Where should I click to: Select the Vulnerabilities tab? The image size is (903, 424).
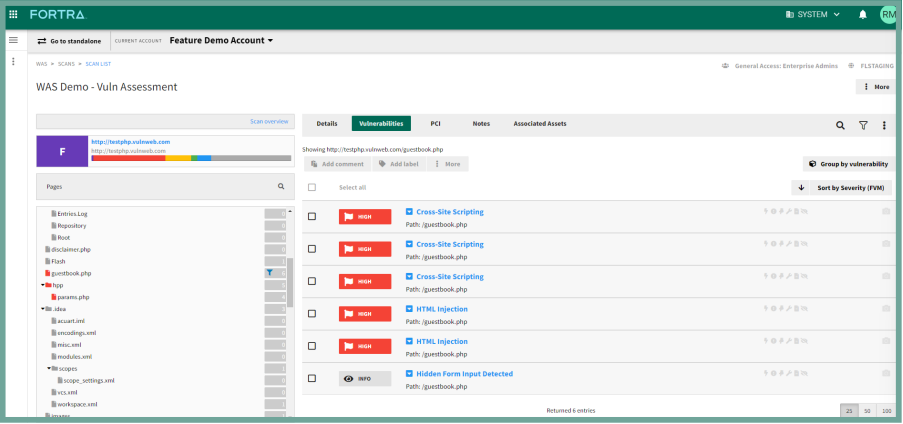coord(381,123)
